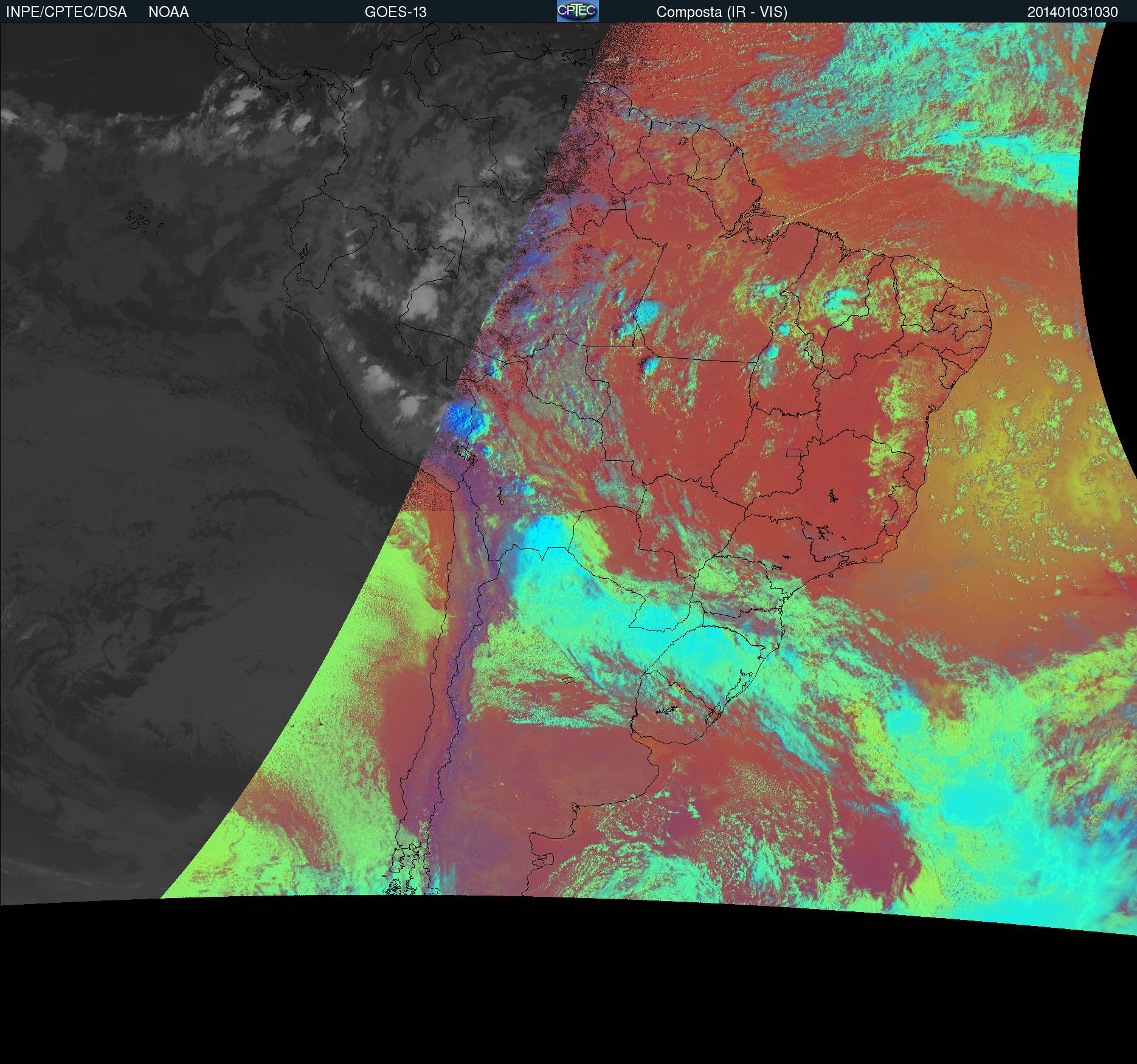Viewport: 1137px width, 1064px height.
Task: Select the NOAA label in the header
Action: point(168,12)
